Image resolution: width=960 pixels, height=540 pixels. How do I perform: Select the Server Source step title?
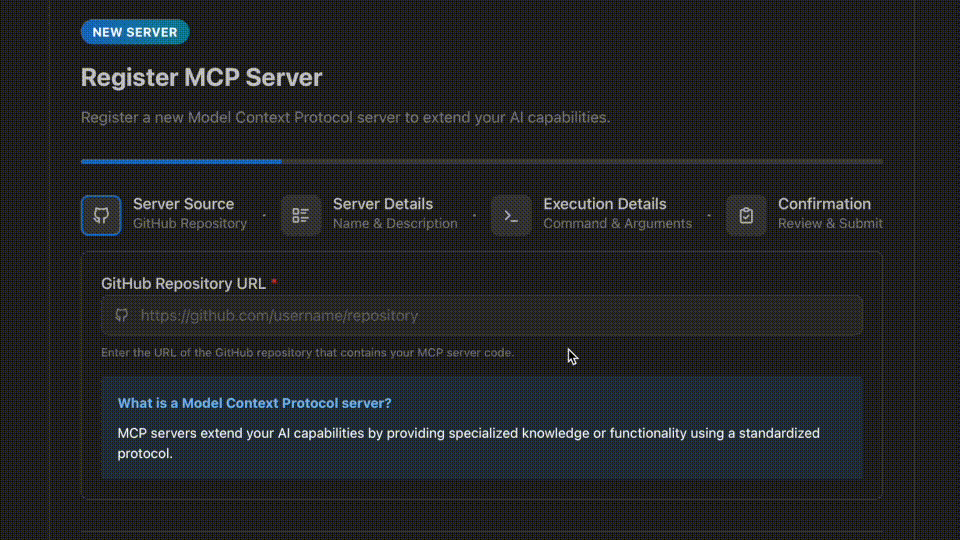pyautogui.click(x=183, y=204)
